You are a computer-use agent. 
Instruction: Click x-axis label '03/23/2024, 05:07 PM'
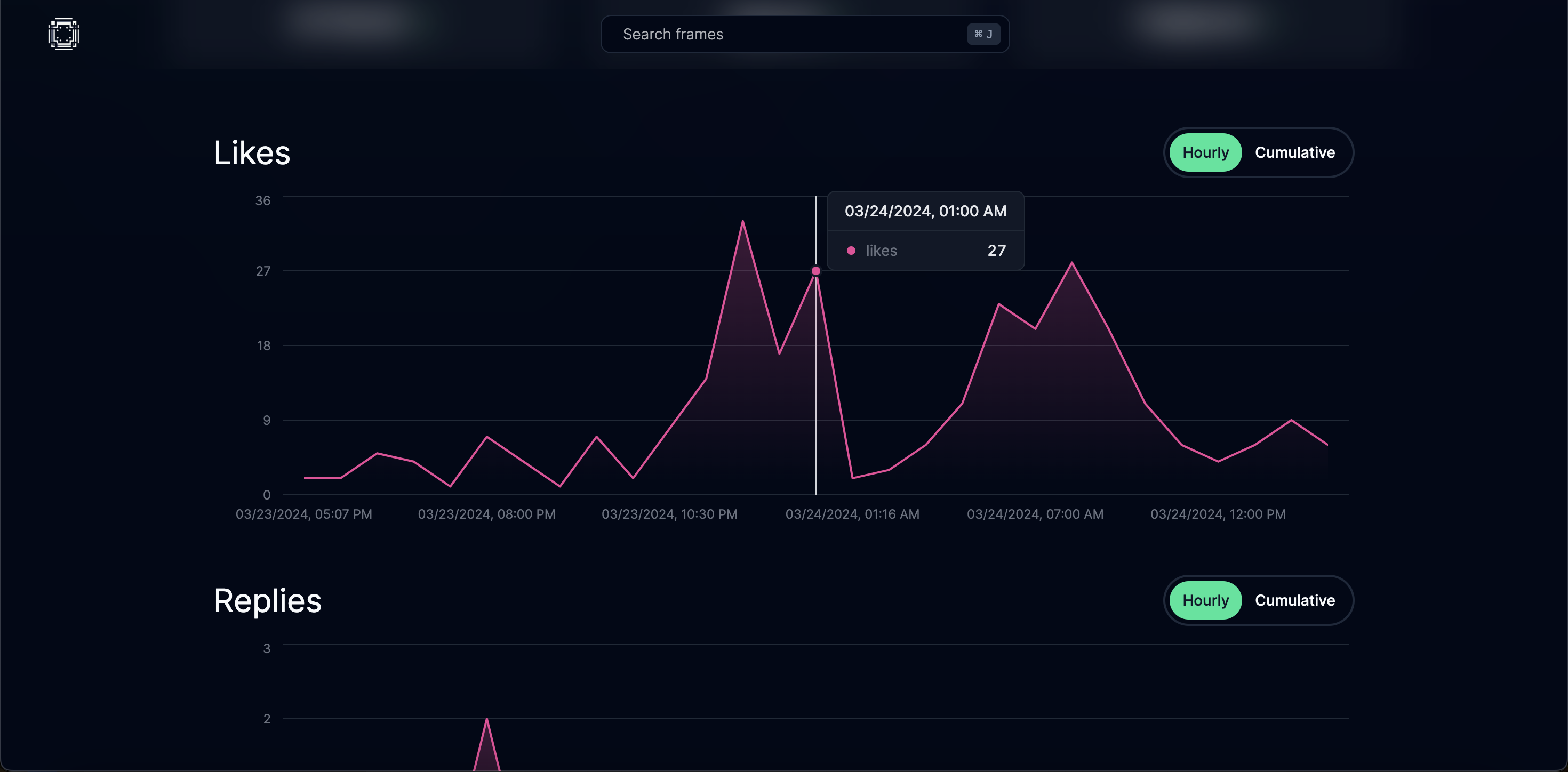pos(304,514)
